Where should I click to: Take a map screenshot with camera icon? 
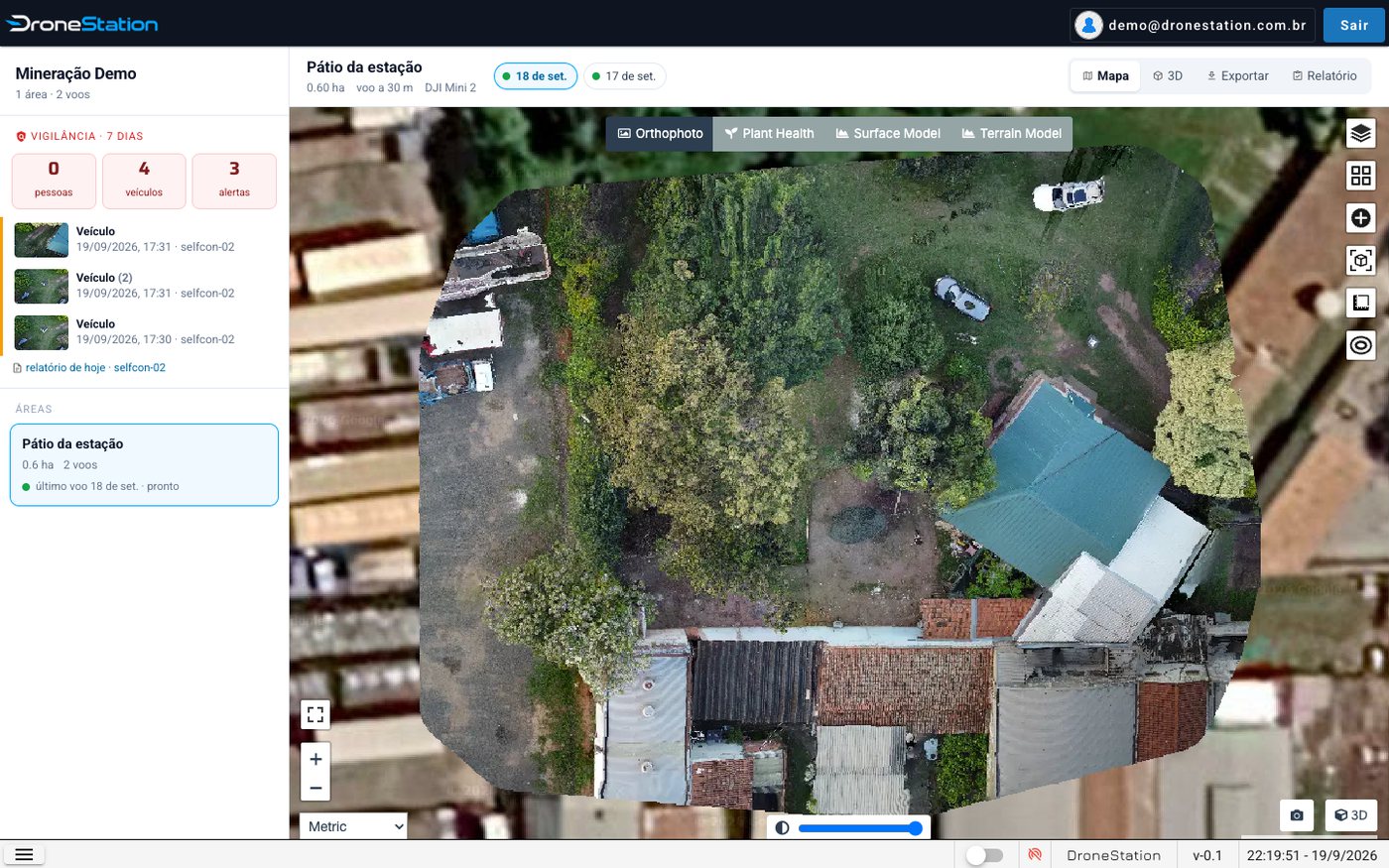click(x=1297, y=815)
